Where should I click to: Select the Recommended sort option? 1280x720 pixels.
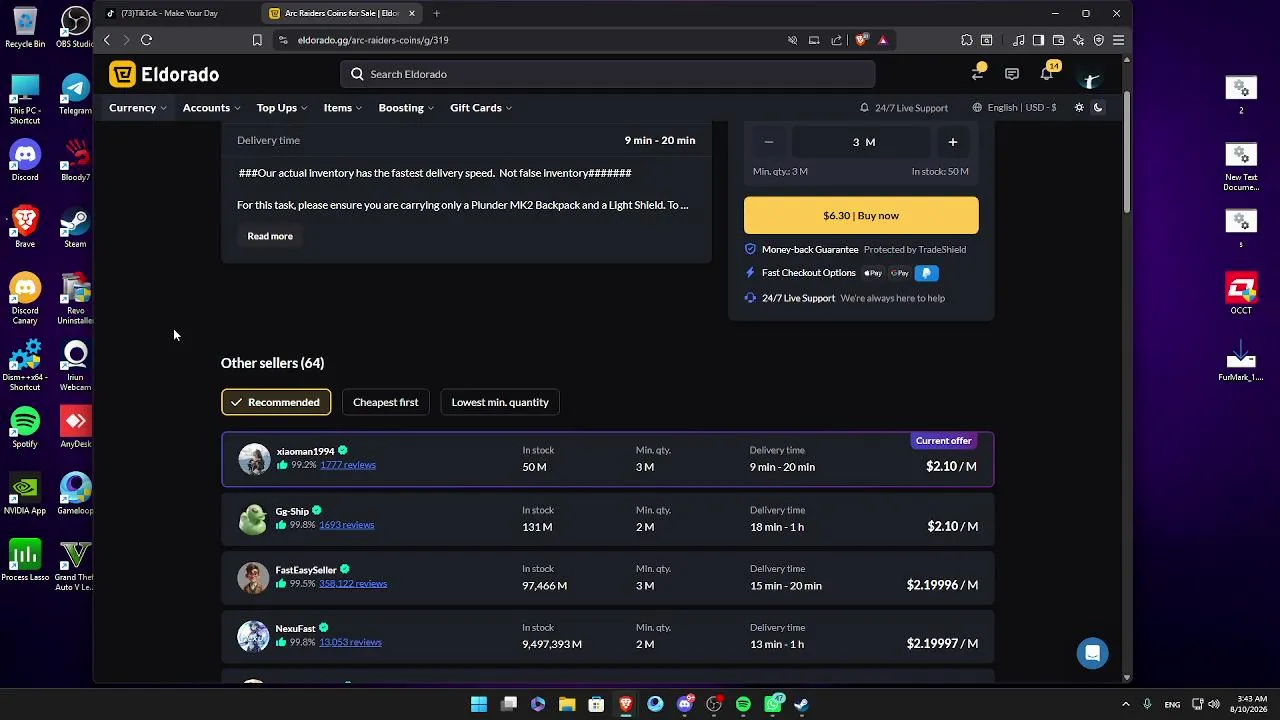pyautogui.click(x=276, y=402)
